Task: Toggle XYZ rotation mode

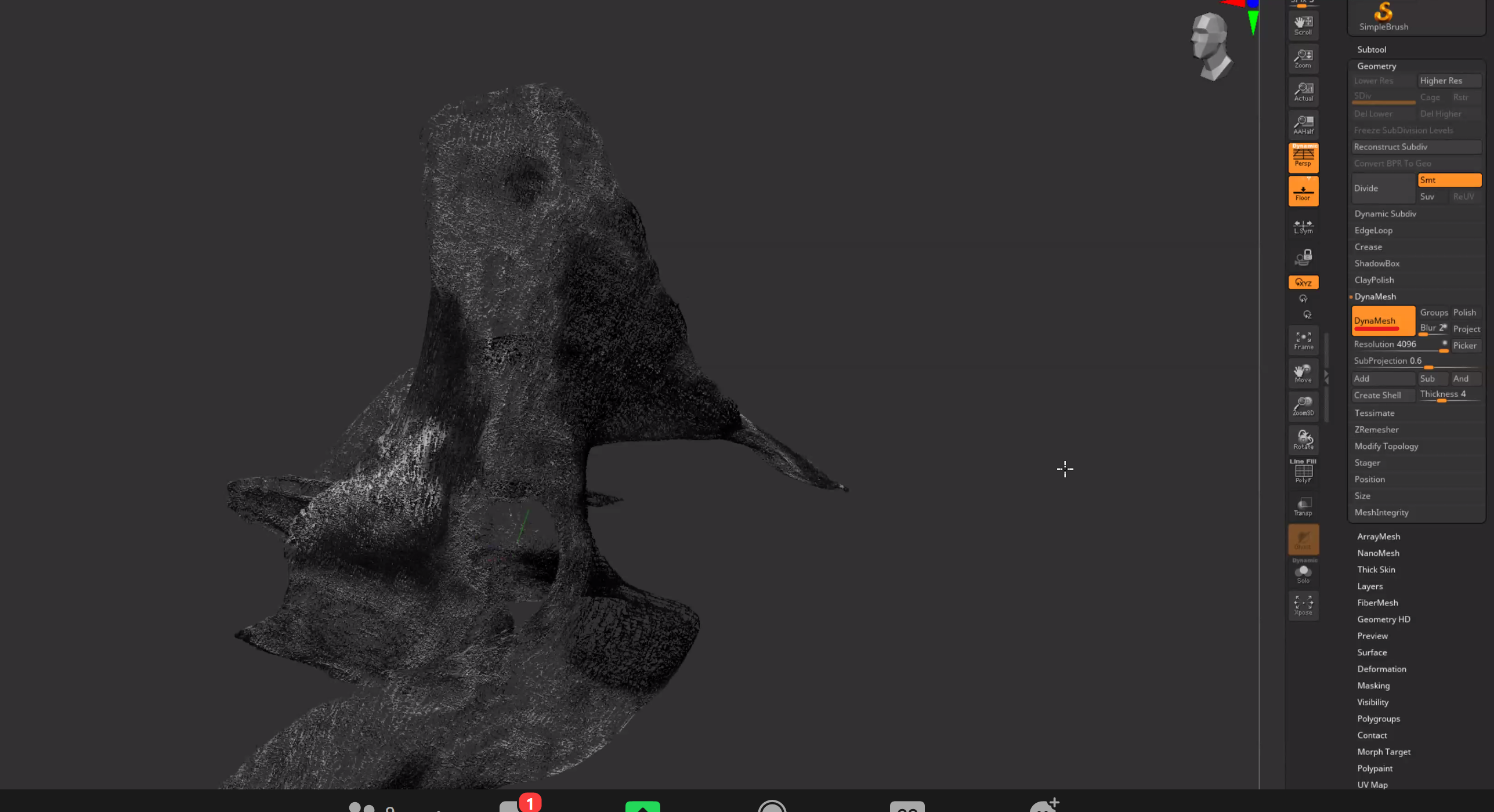Action: click(1303, 282)
